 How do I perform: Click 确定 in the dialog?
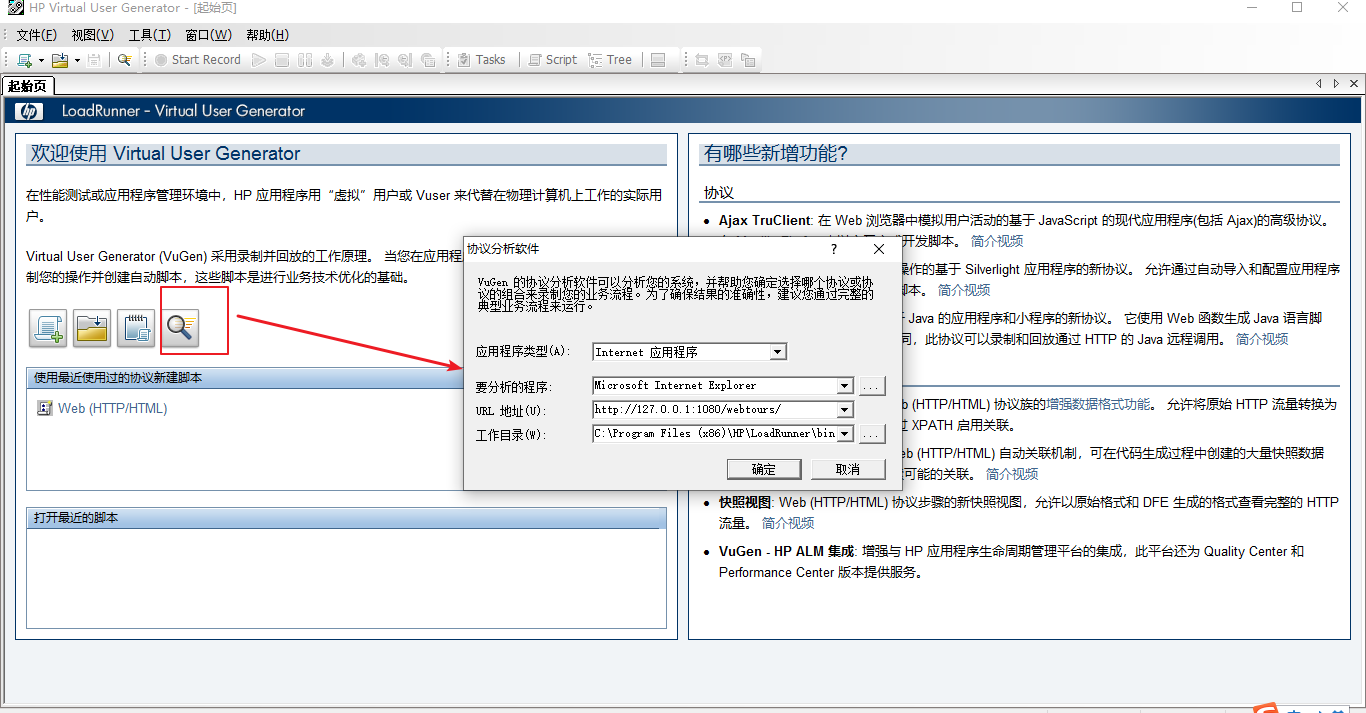tap(764, 469)
